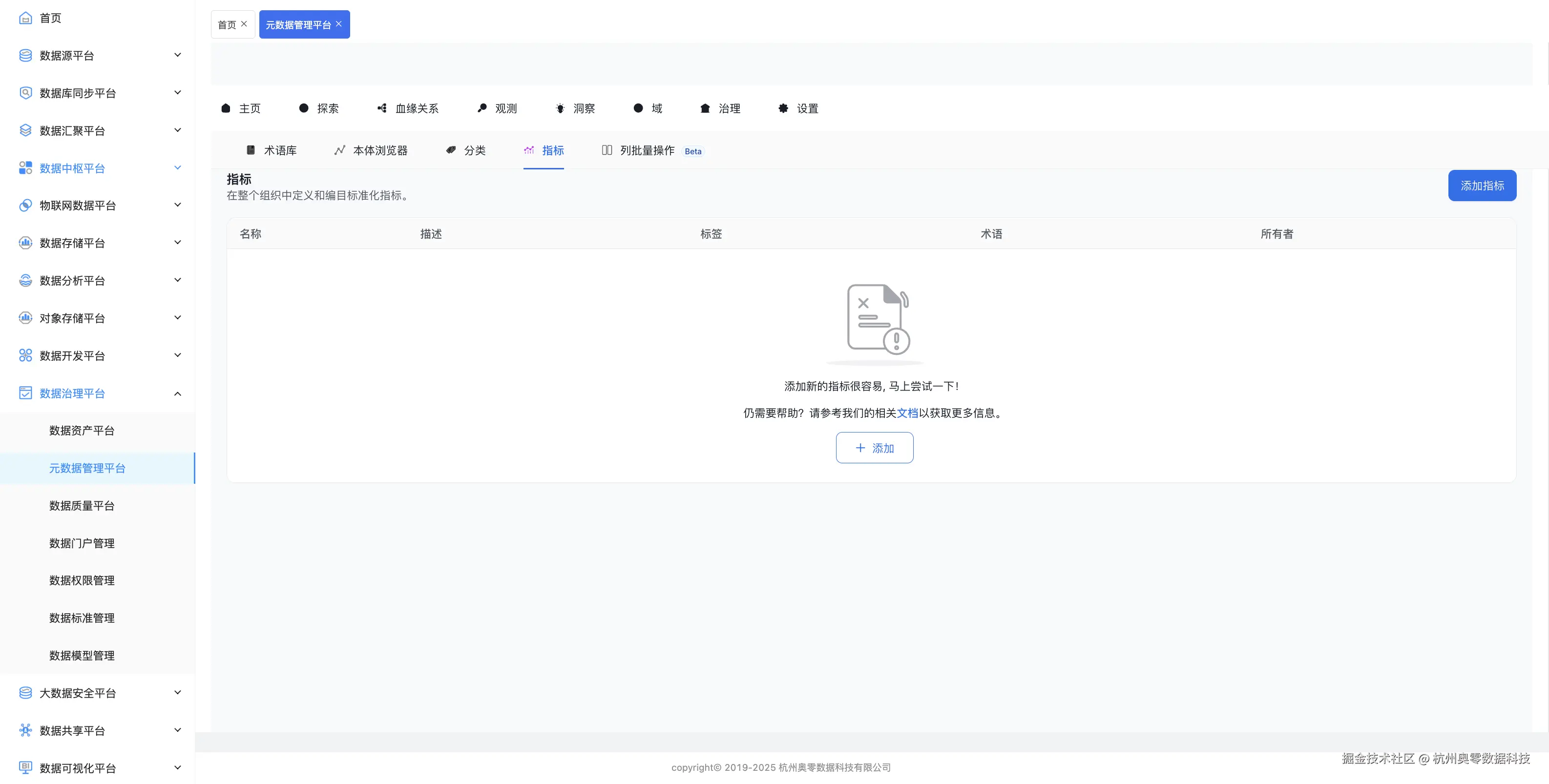Click the 本体浏览器 graph icon
The width and height of the screenshot is (1549, 784).
click(340, 150)
